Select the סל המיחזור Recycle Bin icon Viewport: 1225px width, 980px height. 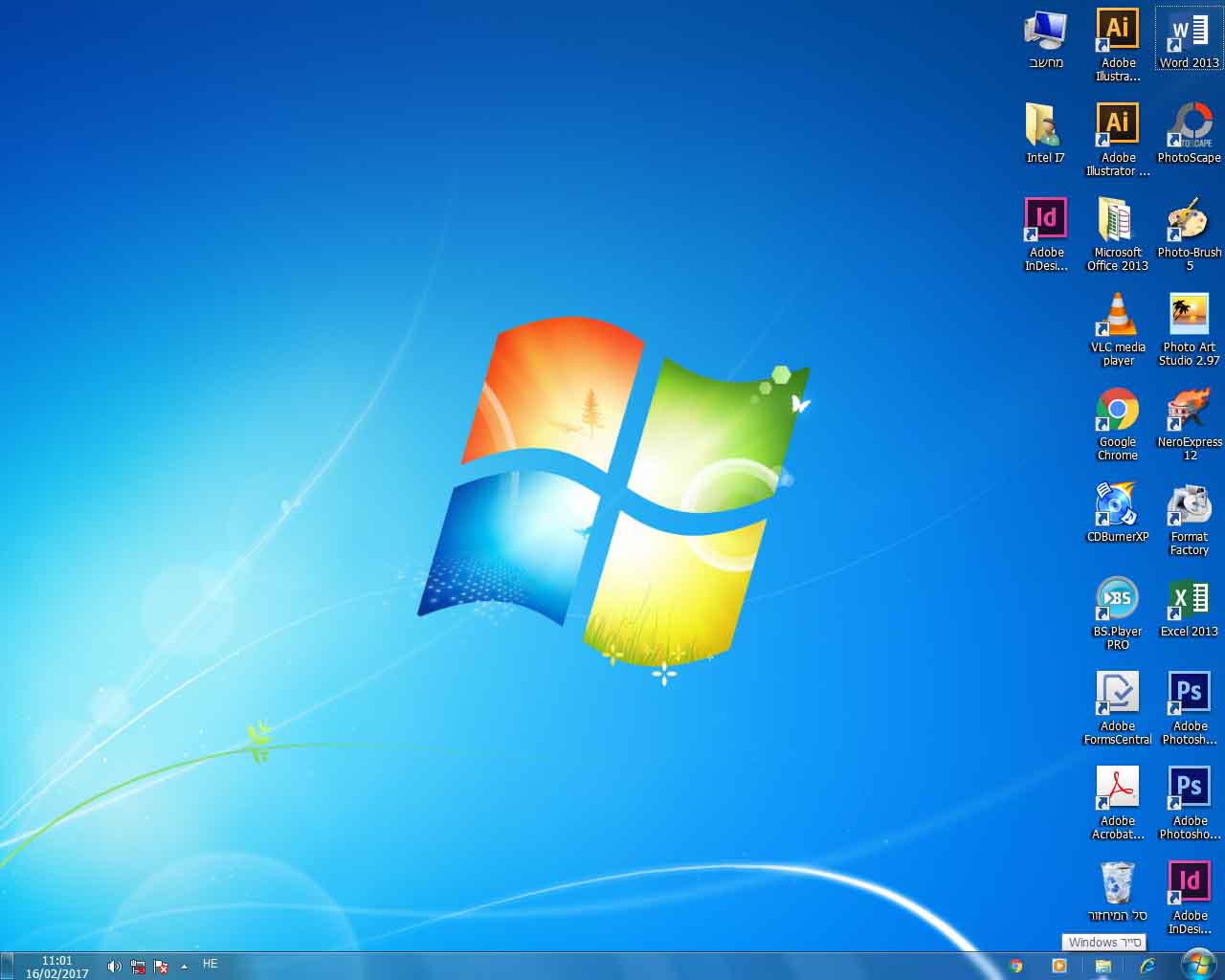(x=1118, y=892)
